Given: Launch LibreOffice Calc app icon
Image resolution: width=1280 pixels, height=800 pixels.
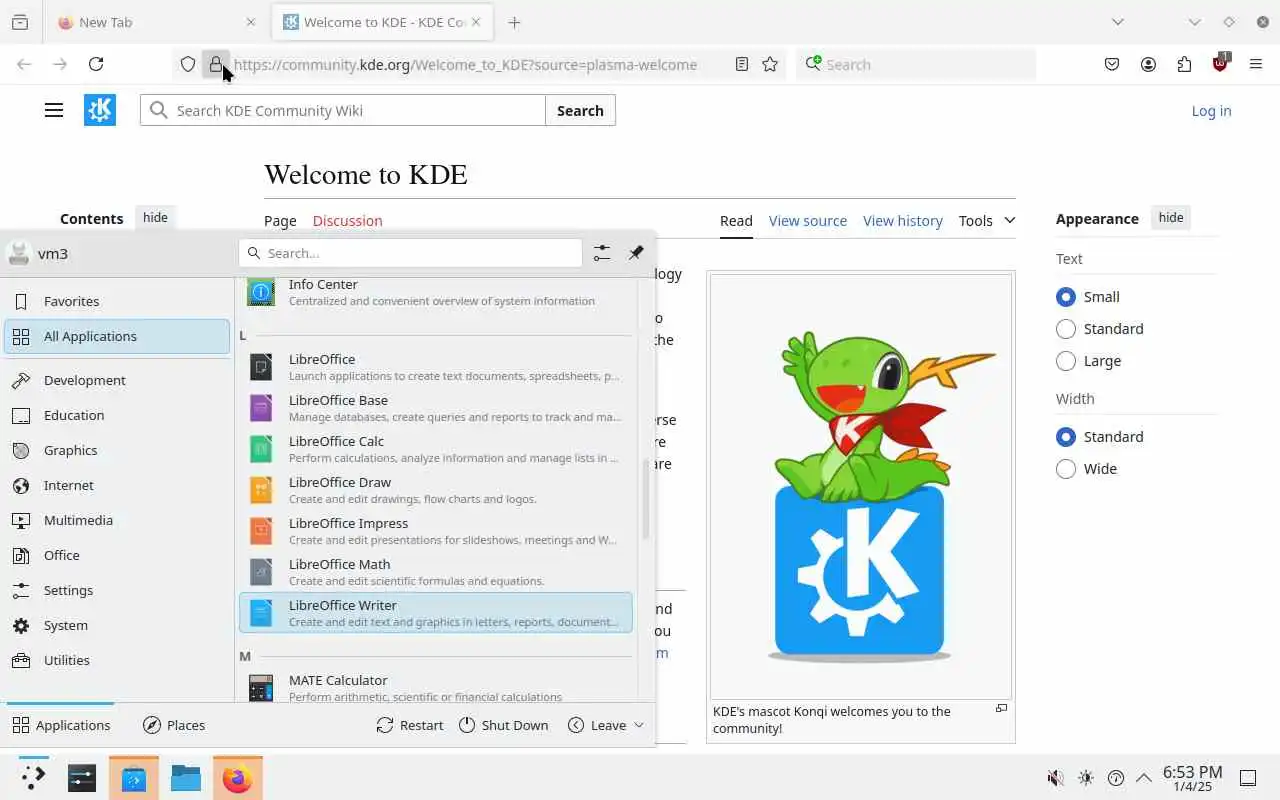Looking at the screenshot, I should (x=261, y=449).
